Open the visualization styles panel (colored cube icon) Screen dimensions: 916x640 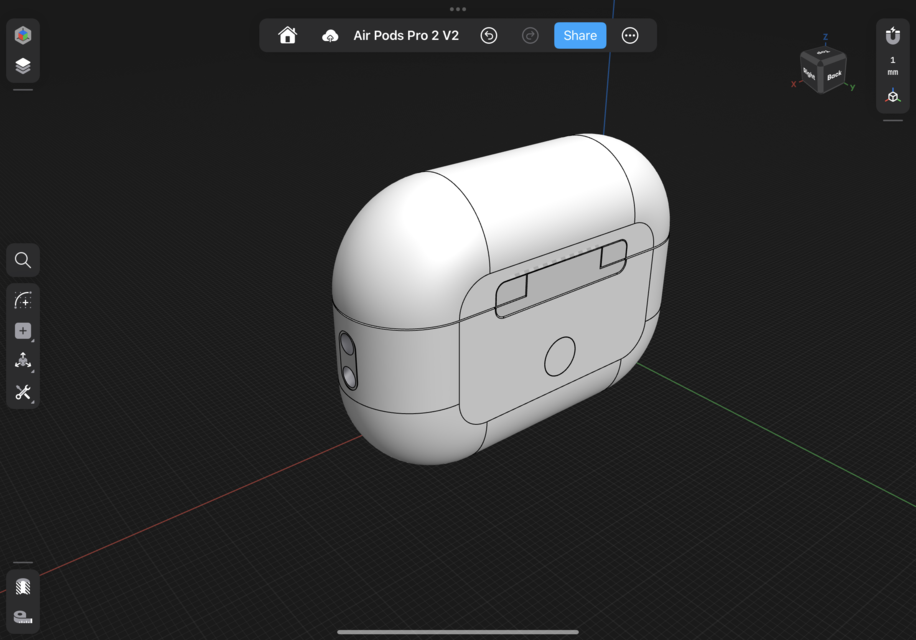(22, 35)
